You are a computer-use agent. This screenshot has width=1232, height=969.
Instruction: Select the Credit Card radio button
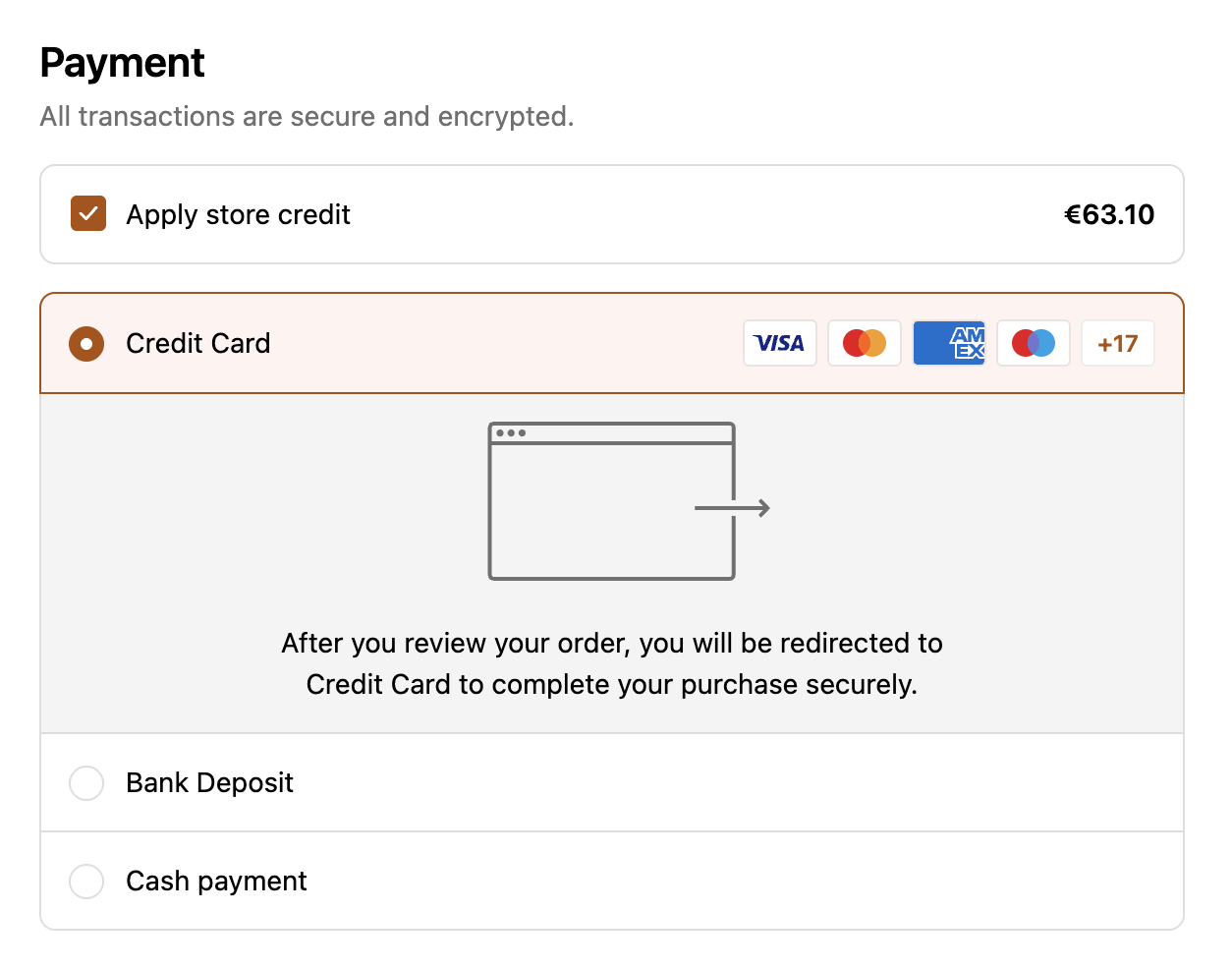(x=86, y=343)
